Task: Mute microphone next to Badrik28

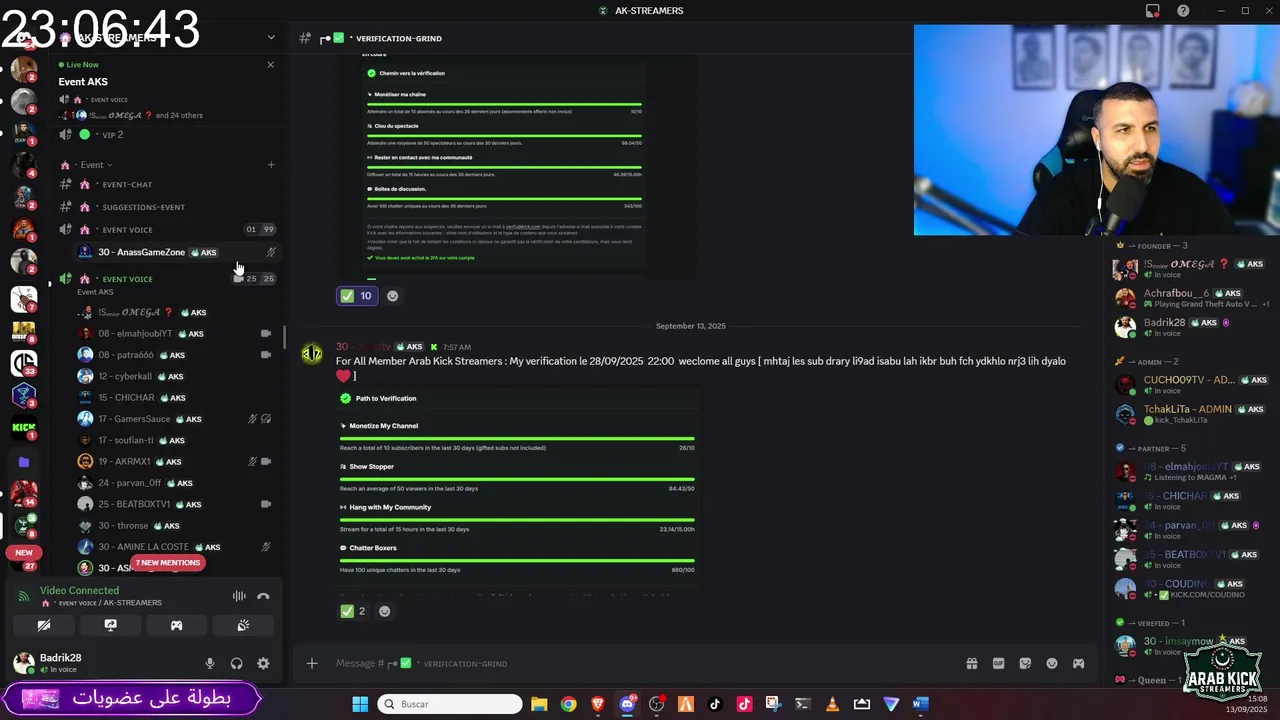Action: point(210,663)
